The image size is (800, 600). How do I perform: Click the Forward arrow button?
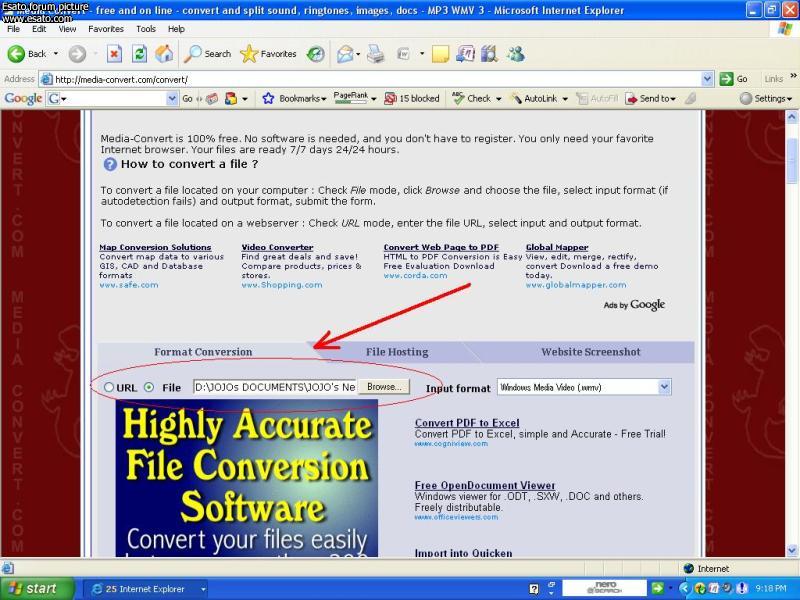(78, 54)
